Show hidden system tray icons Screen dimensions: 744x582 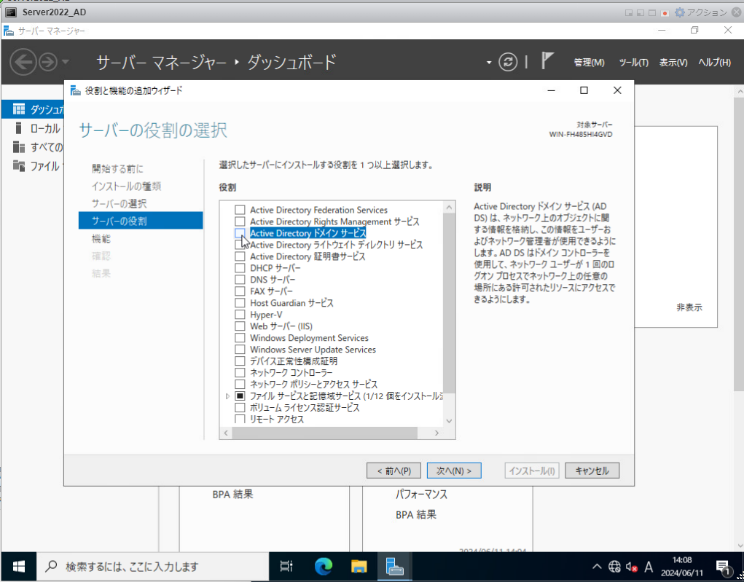point(597,566)
